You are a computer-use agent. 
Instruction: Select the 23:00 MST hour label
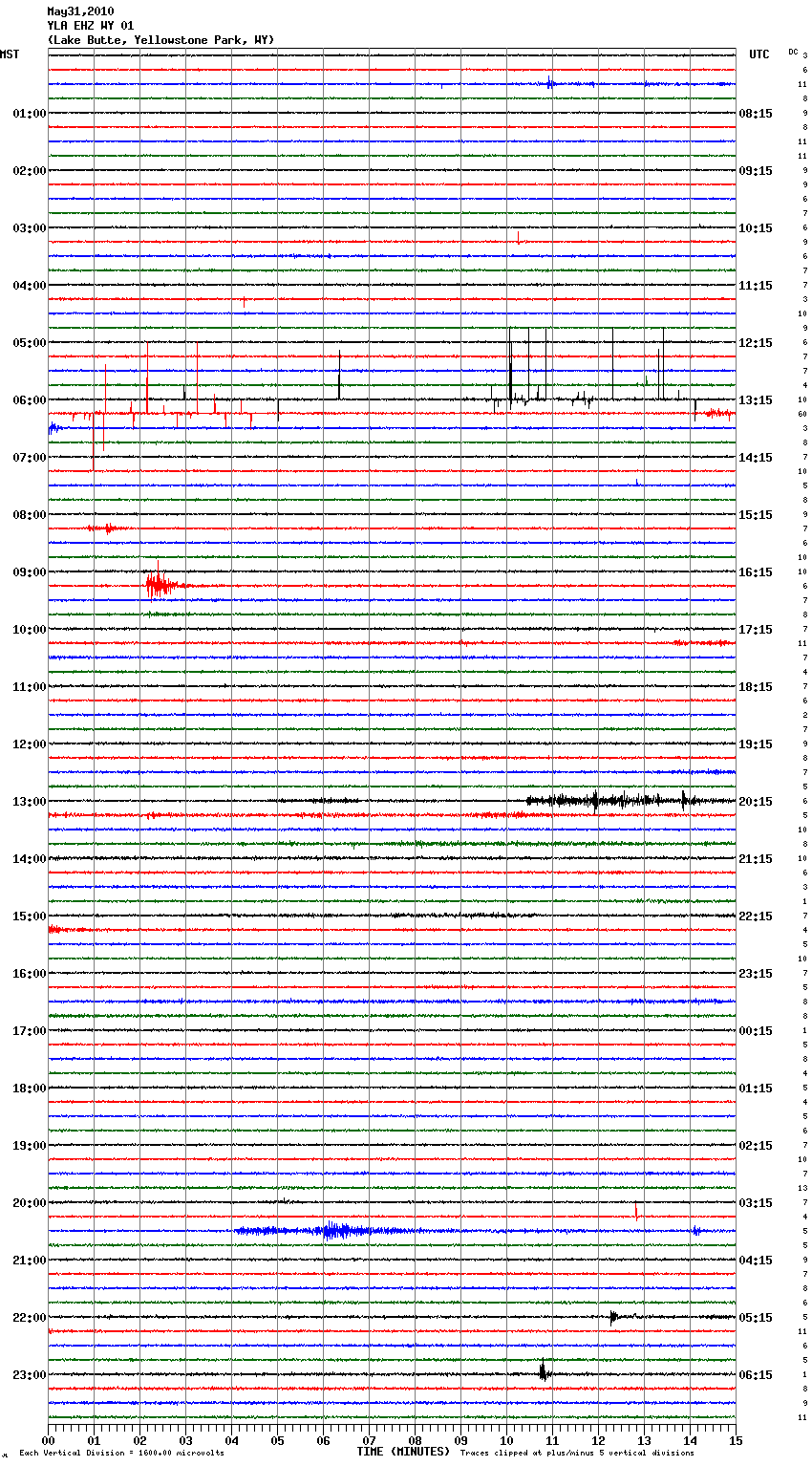coord(30,1375)
